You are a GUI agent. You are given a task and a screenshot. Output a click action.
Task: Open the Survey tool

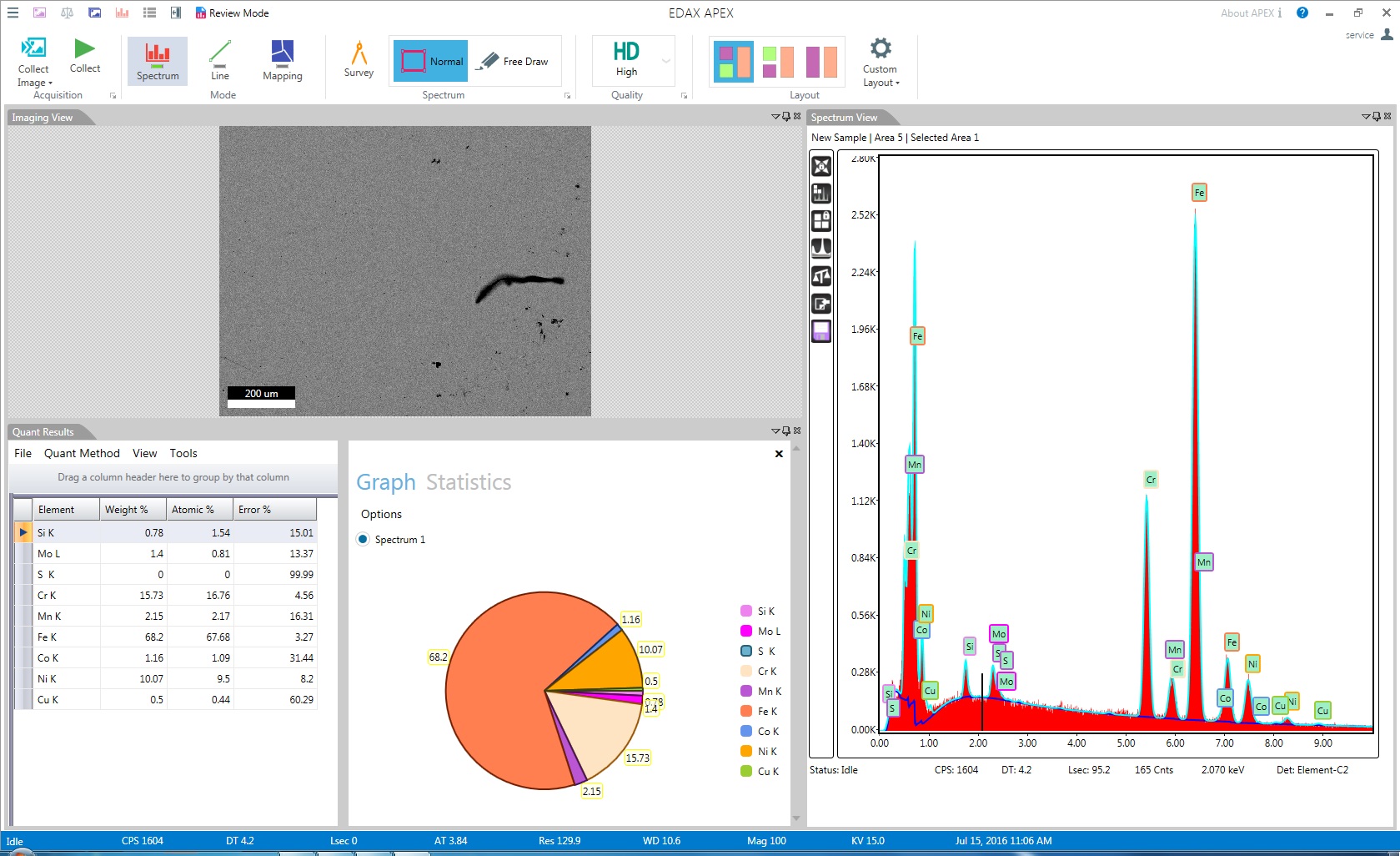pos(359,60)
